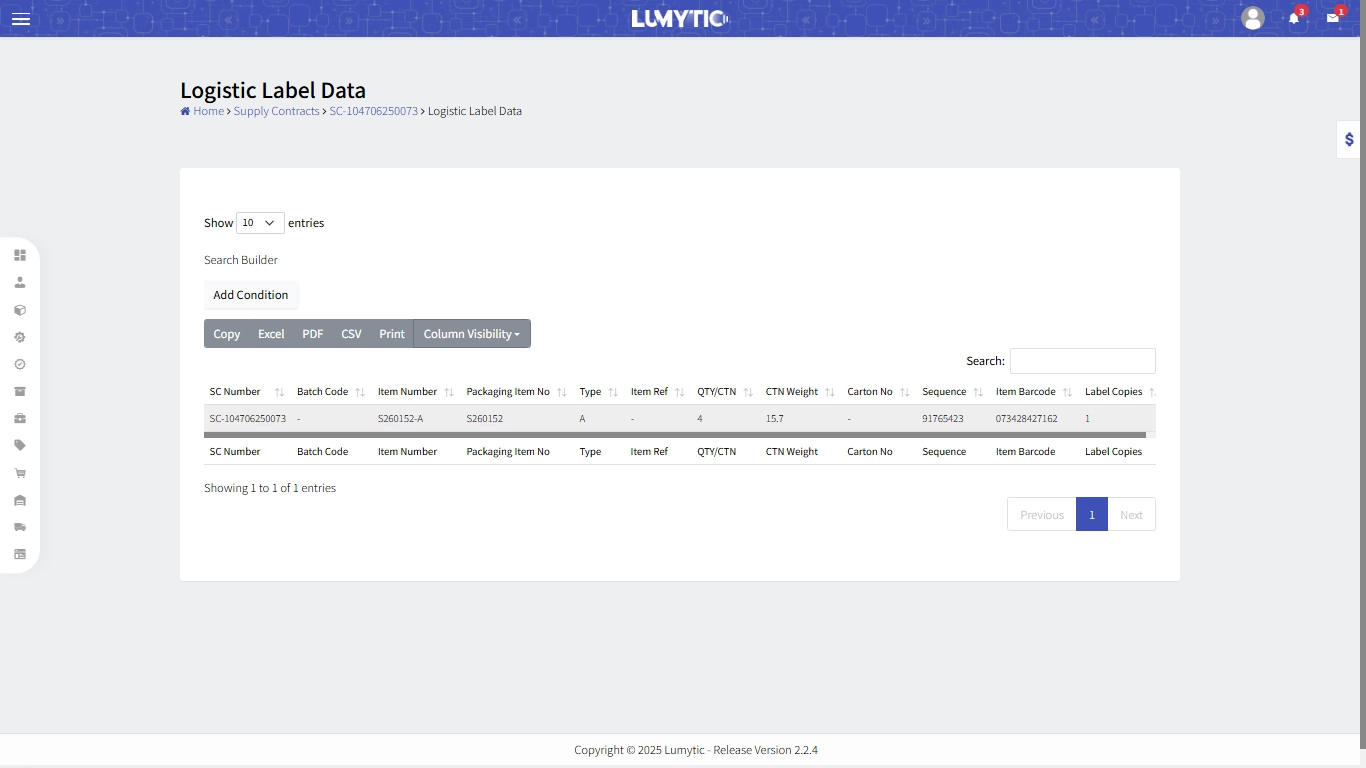Click the bell notifications icon showing 3 alerts
This screenshot has width=1366, height=768.
pos(1293,18)
